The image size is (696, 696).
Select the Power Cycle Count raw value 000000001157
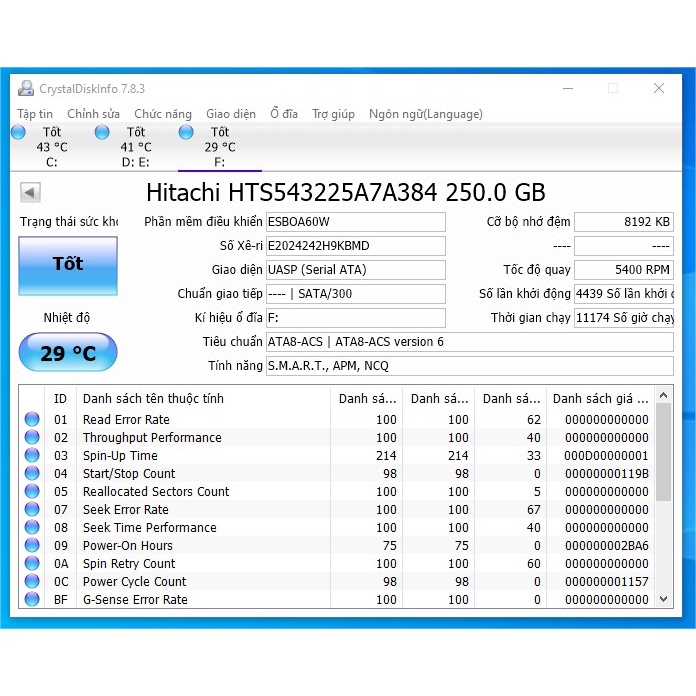point(607,581)
